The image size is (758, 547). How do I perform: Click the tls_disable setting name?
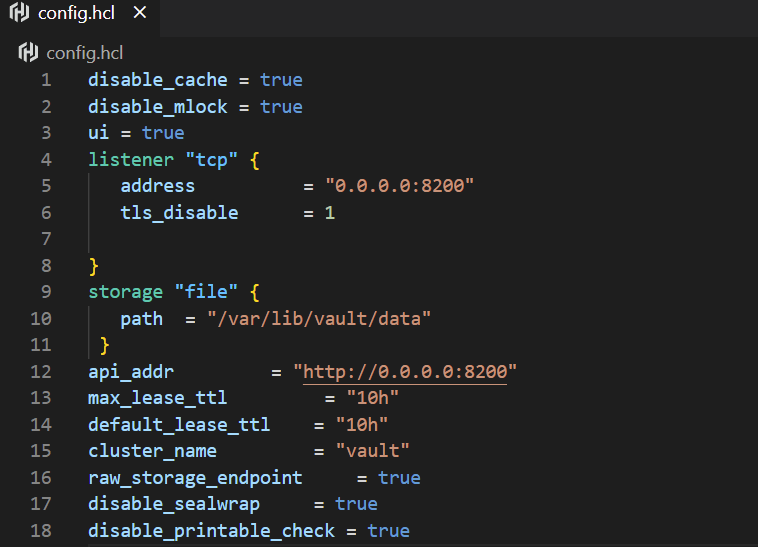coord(179,212)
